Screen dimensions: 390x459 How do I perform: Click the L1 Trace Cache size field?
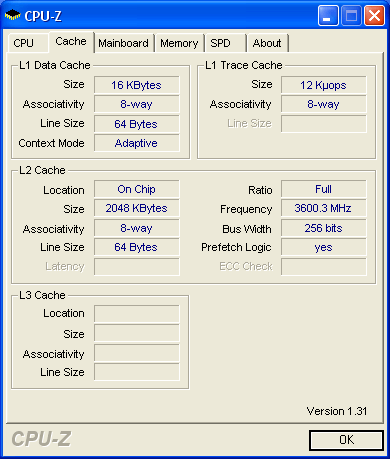click(x=324, y=85)
